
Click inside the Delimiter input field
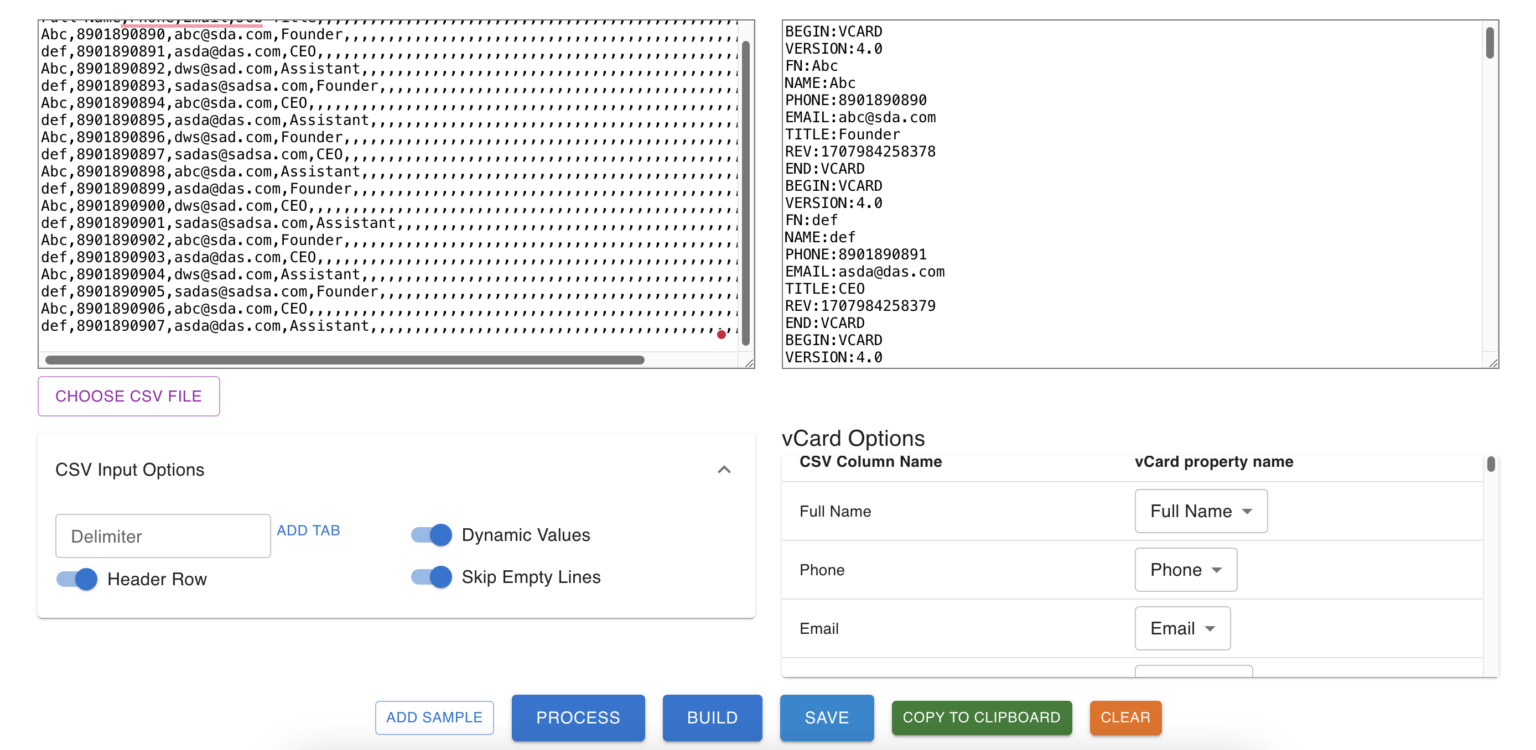(162, 536)
